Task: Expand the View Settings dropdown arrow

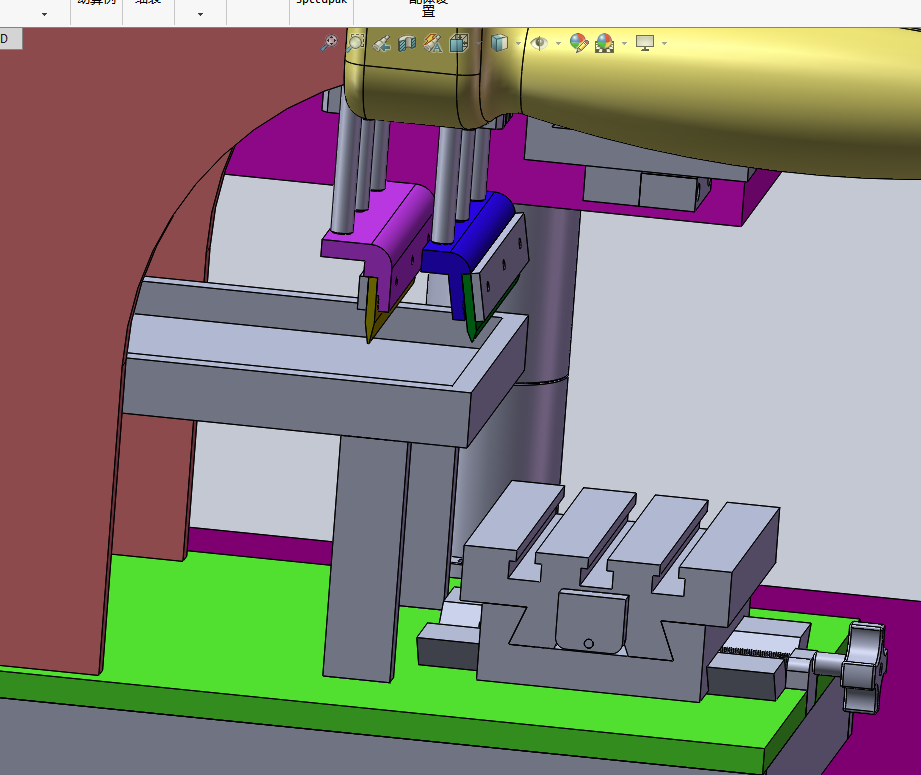Action: point(664,43)
